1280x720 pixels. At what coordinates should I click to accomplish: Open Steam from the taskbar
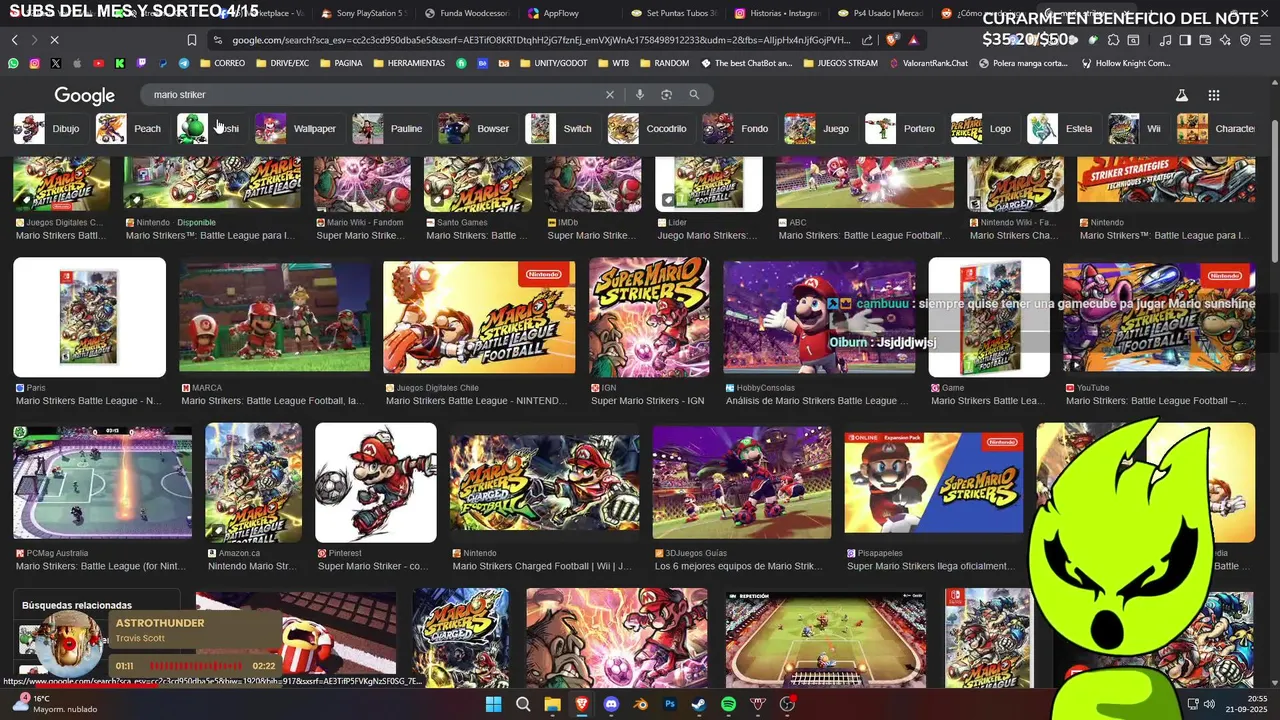tap(699, 704)
